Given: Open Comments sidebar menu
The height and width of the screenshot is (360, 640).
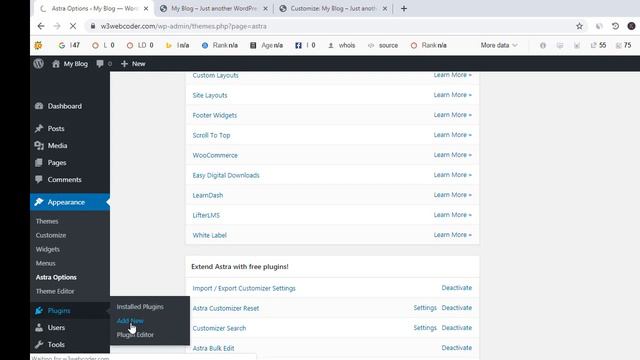Looking at the screenshot, I should (70, 180).
